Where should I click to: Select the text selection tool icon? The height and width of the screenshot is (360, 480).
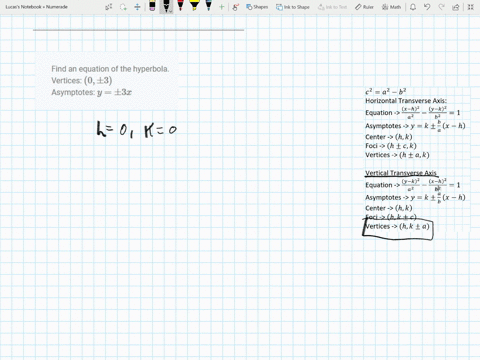coord(108,7)
